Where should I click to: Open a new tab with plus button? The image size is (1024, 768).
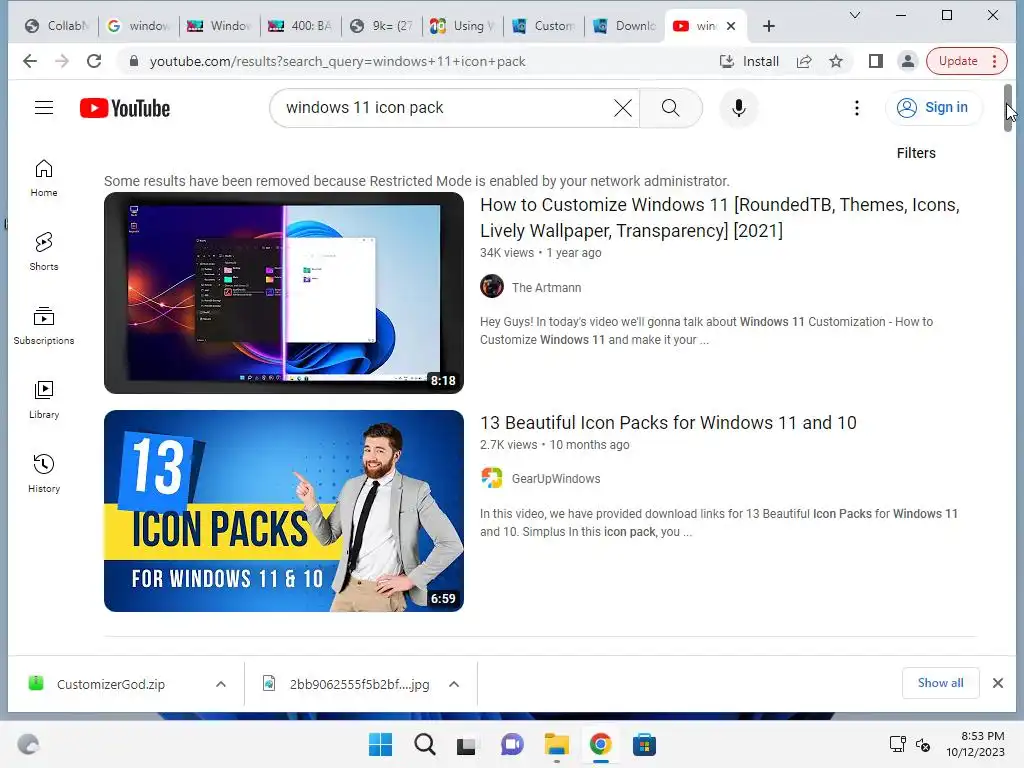pos(769,26)
